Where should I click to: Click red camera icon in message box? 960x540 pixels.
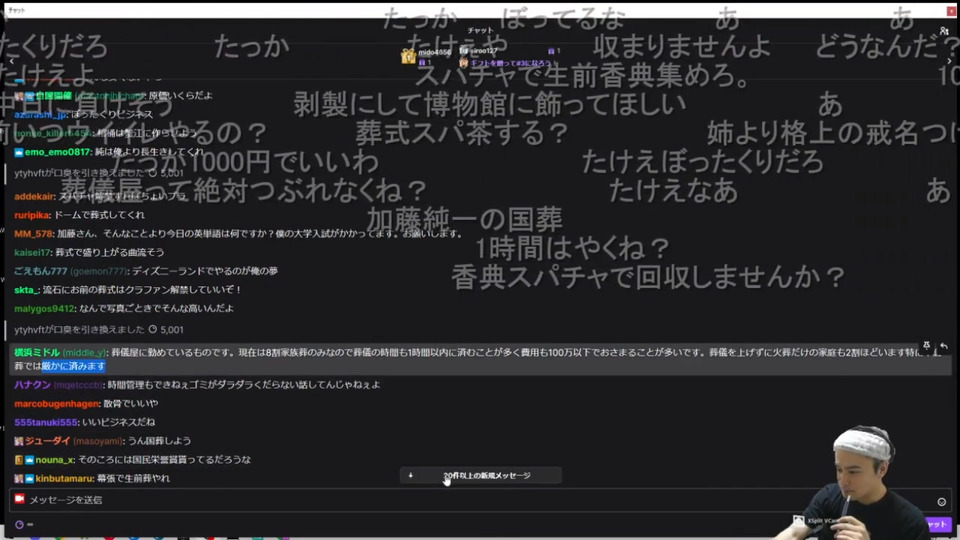[20, 499]
